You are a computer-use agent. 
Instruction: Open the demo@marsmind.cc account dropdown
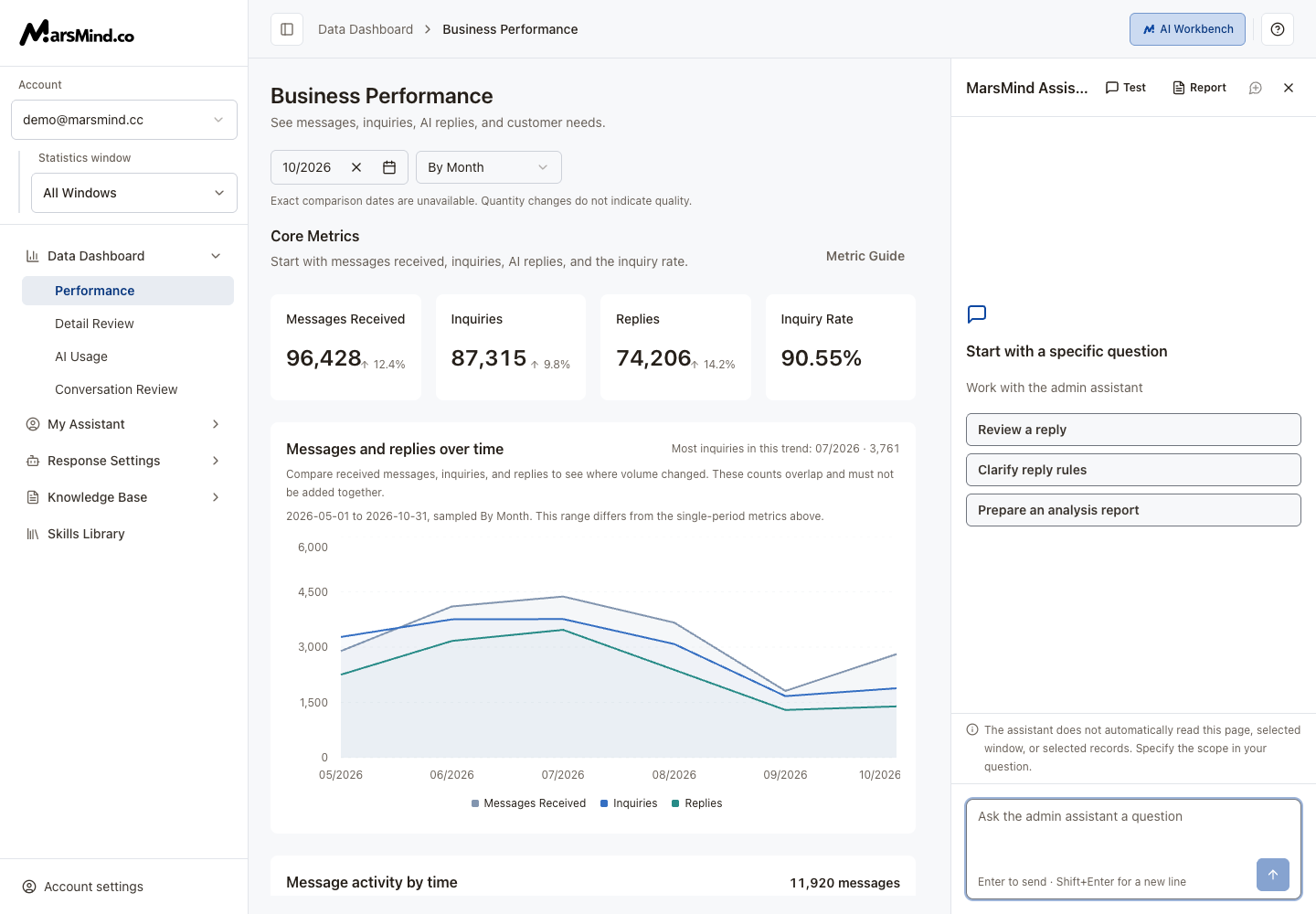click(x=124, y=120)
